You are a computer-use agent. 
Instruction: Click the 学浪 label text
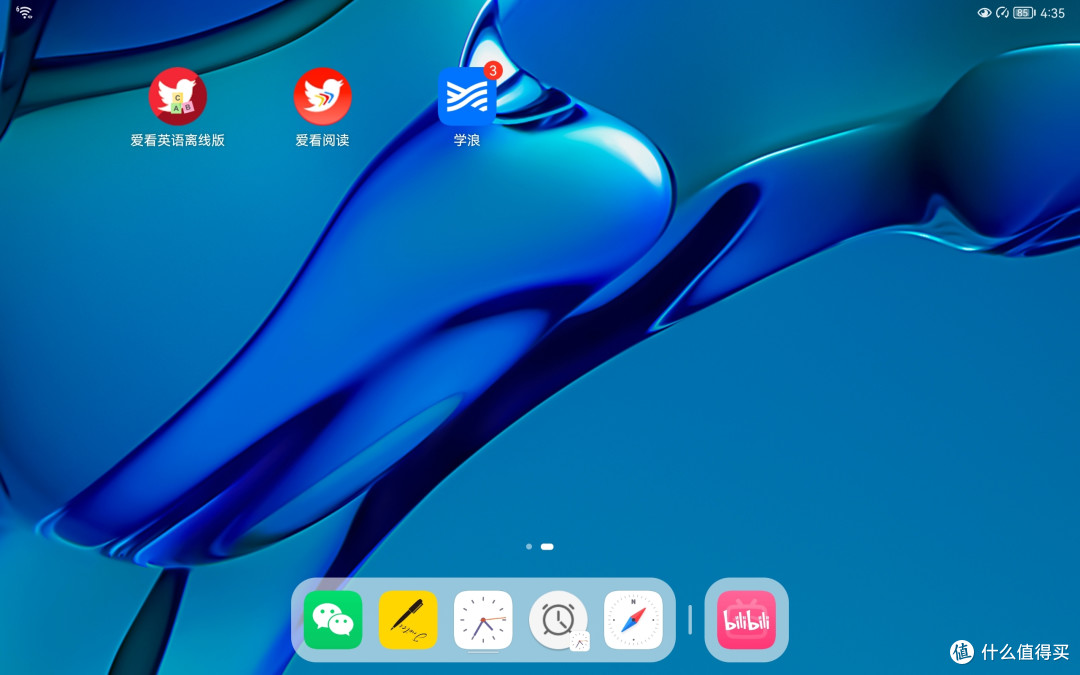[467, 140]
